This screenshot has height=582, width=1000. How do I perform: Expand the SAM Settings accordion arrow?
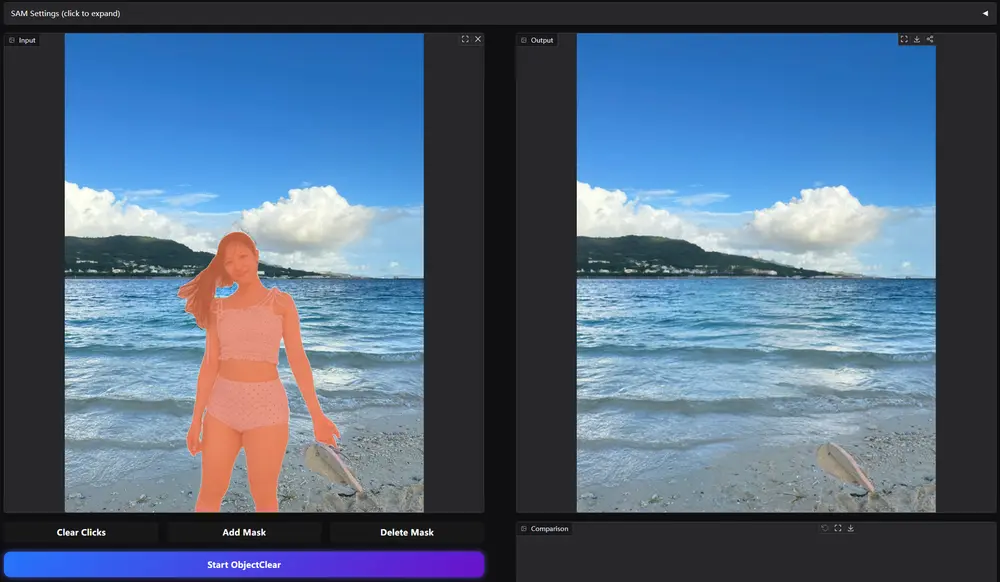pos(985,13)
